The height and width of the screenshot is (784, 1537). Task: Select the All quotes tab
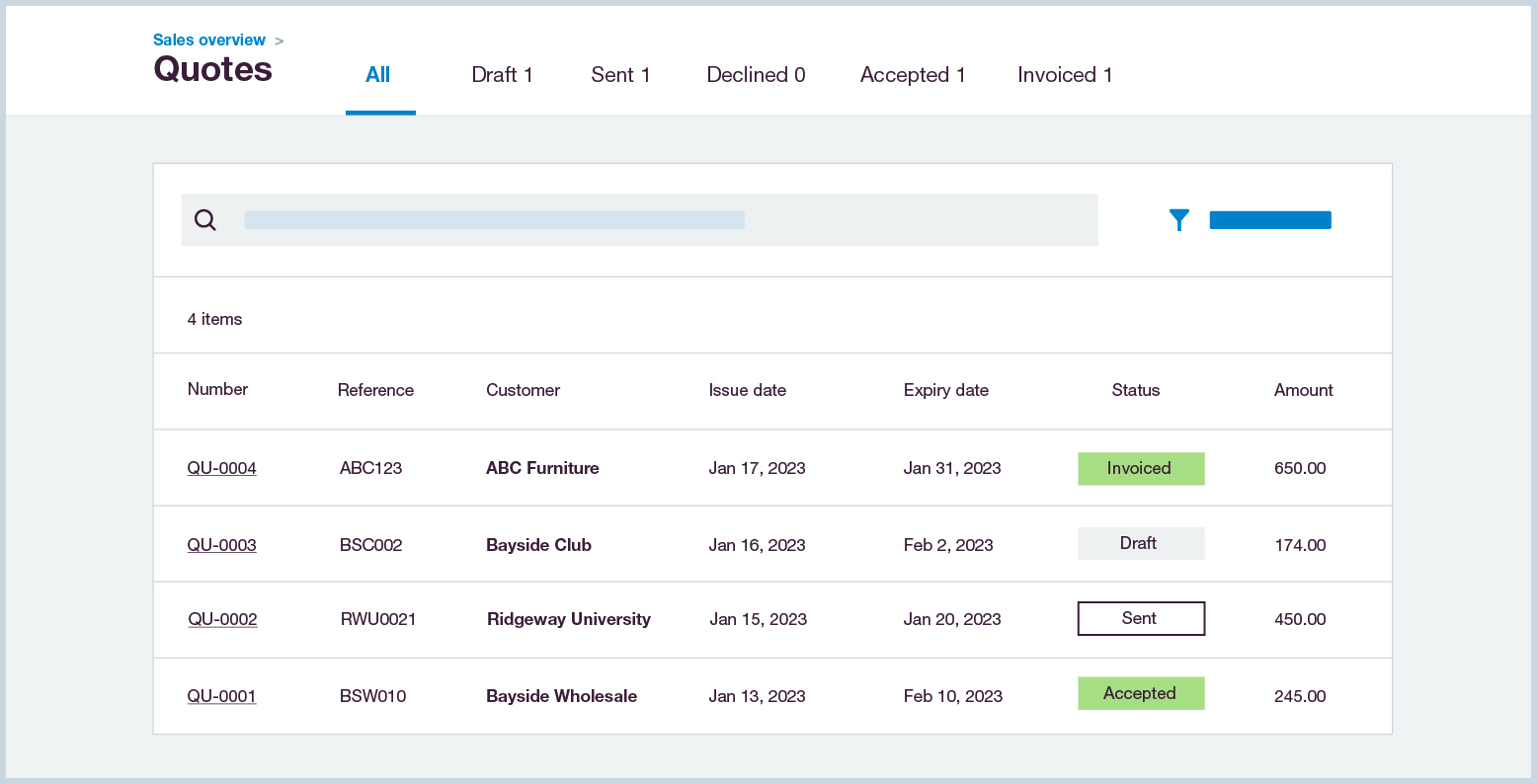click(379, 75)
